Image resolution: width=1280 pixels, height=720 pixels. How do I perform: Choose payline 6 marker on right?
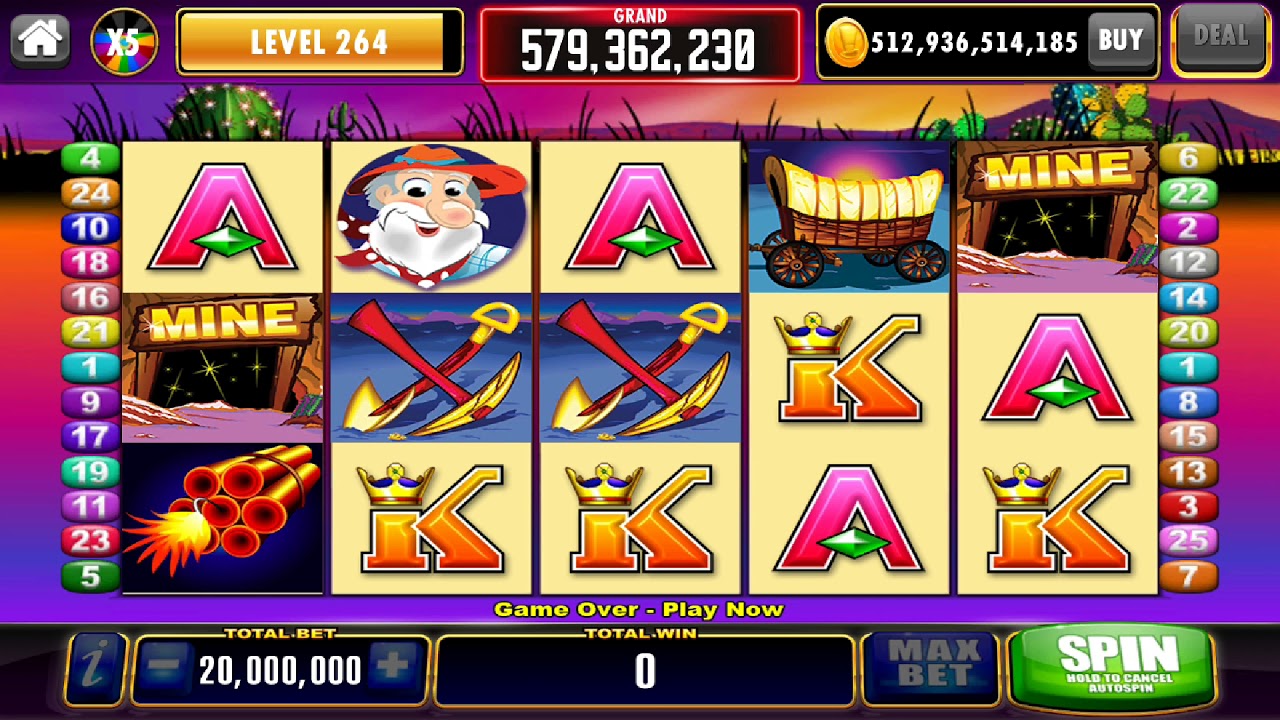1188,158
